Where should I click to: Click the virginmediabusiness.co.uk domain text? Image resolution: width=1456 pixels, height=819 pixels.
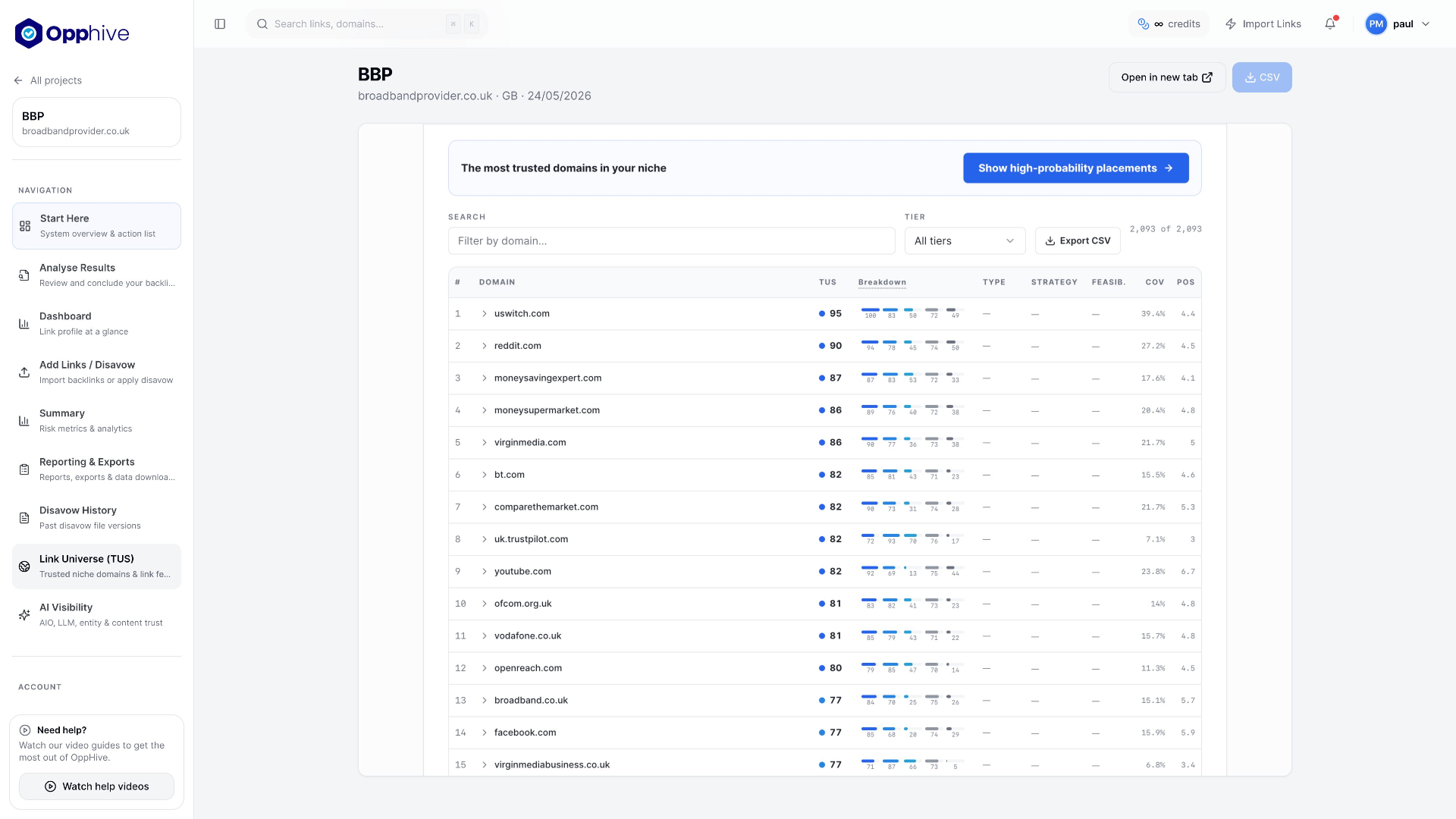click(x=552, y=765)
